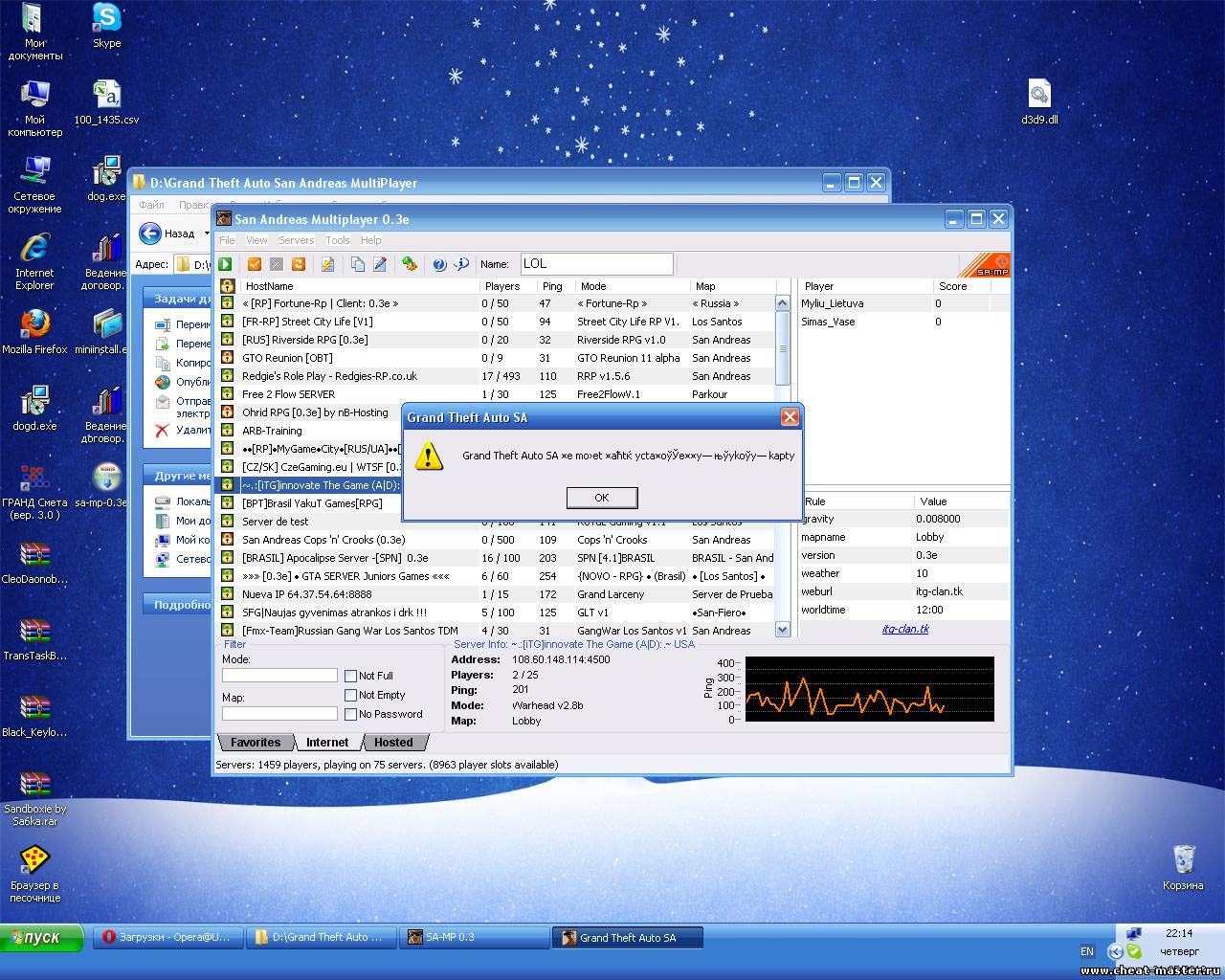The image size is (1225, 980).
Task: Click the Copy Server Info icon
Action: pyautogui.click(x=357, y=264)
